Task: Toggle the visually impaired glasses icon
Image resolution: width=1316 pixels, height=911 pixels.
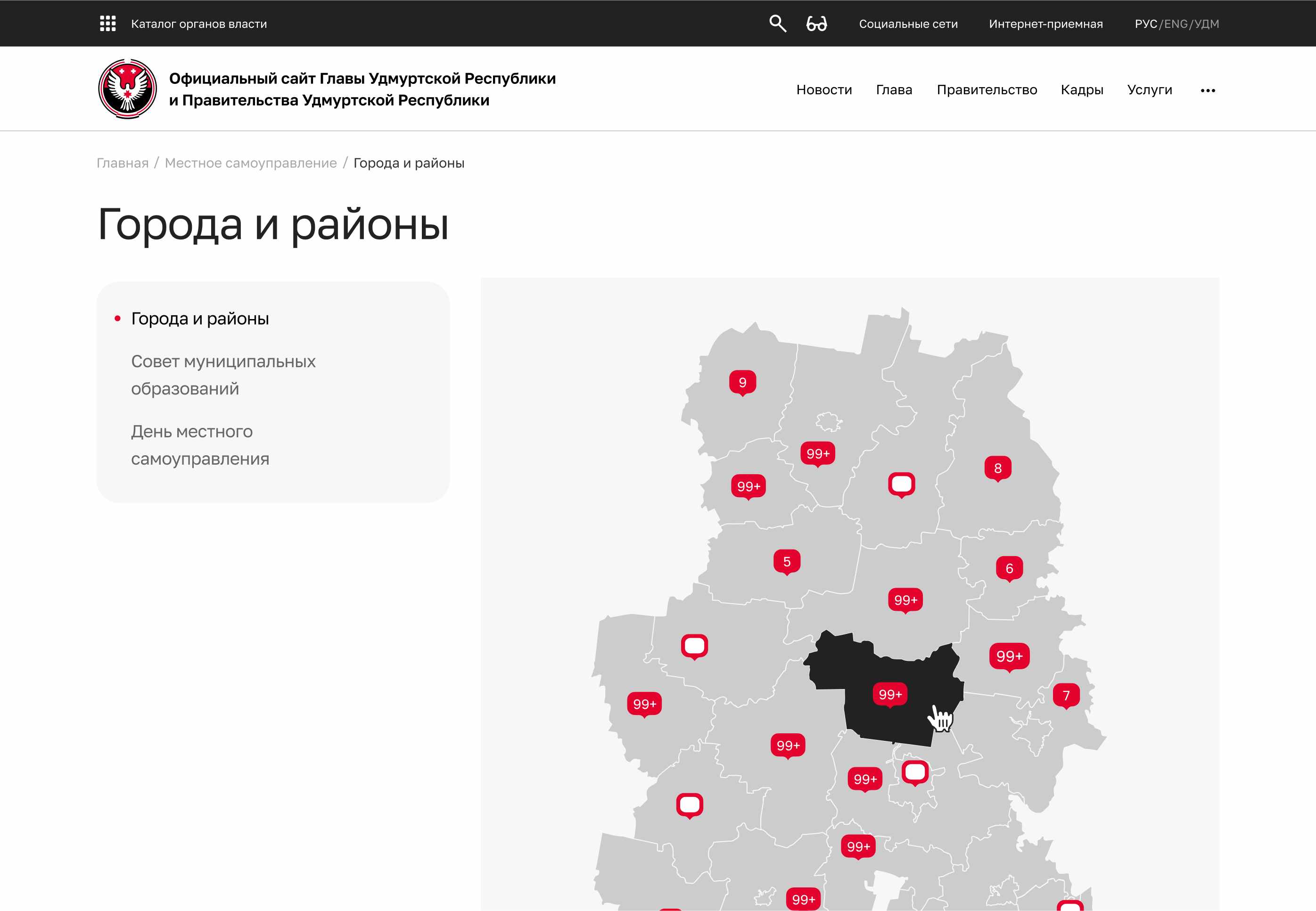Action: [816, 24]
